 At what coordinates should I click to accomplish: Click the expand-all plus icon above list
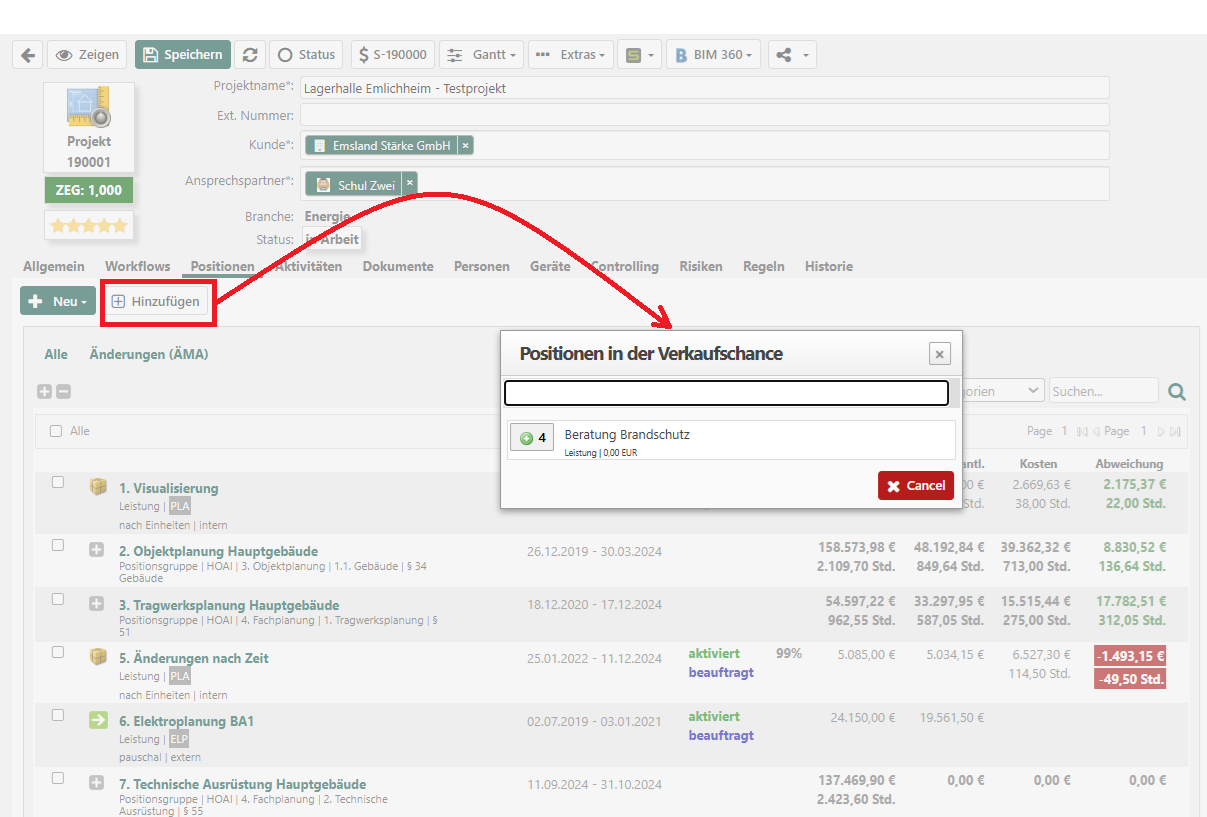(x=44, y=392)
